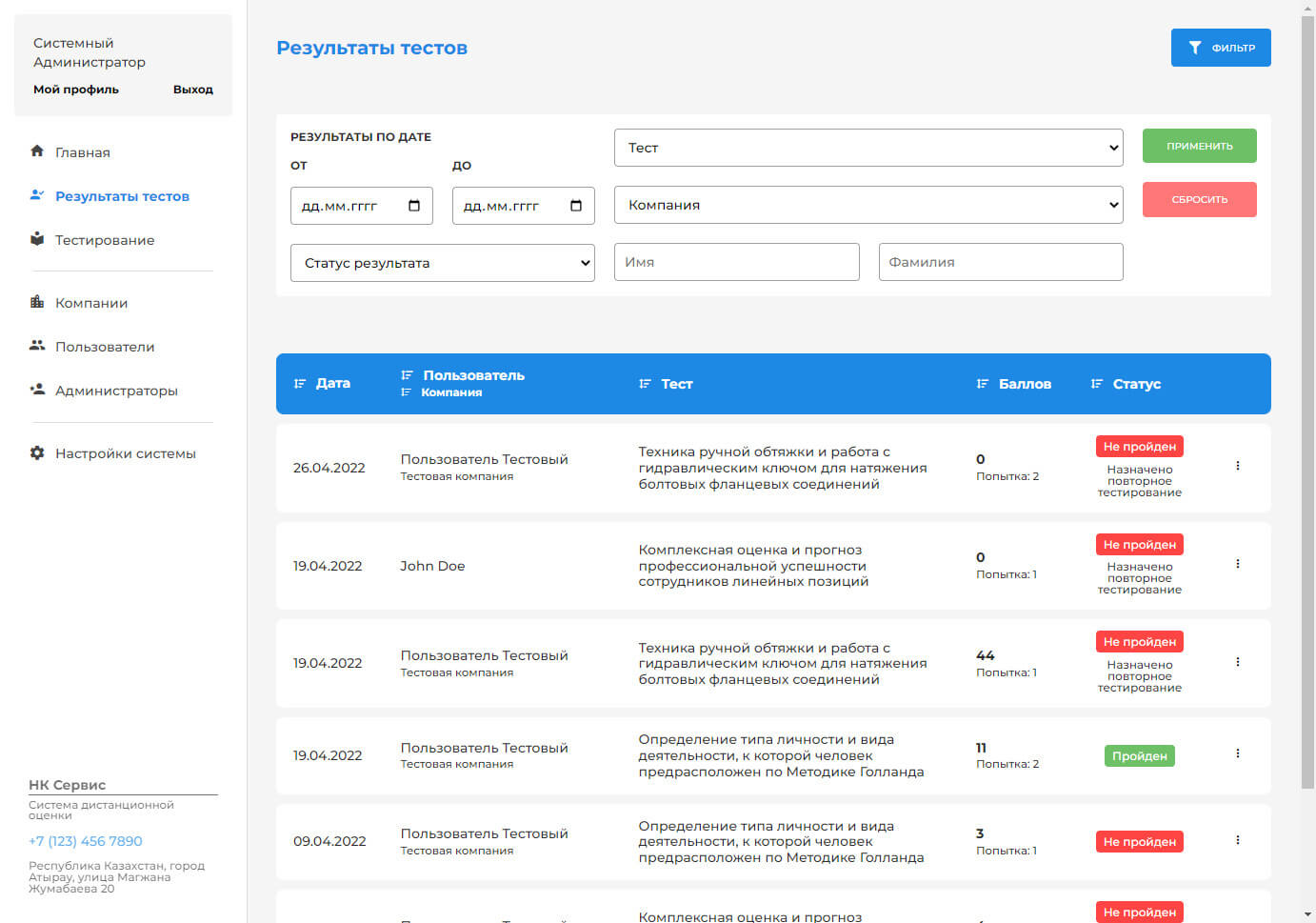Expand the Тест dropdown
Viewport: 1316px width, 923px height.
tap(868, 148)
